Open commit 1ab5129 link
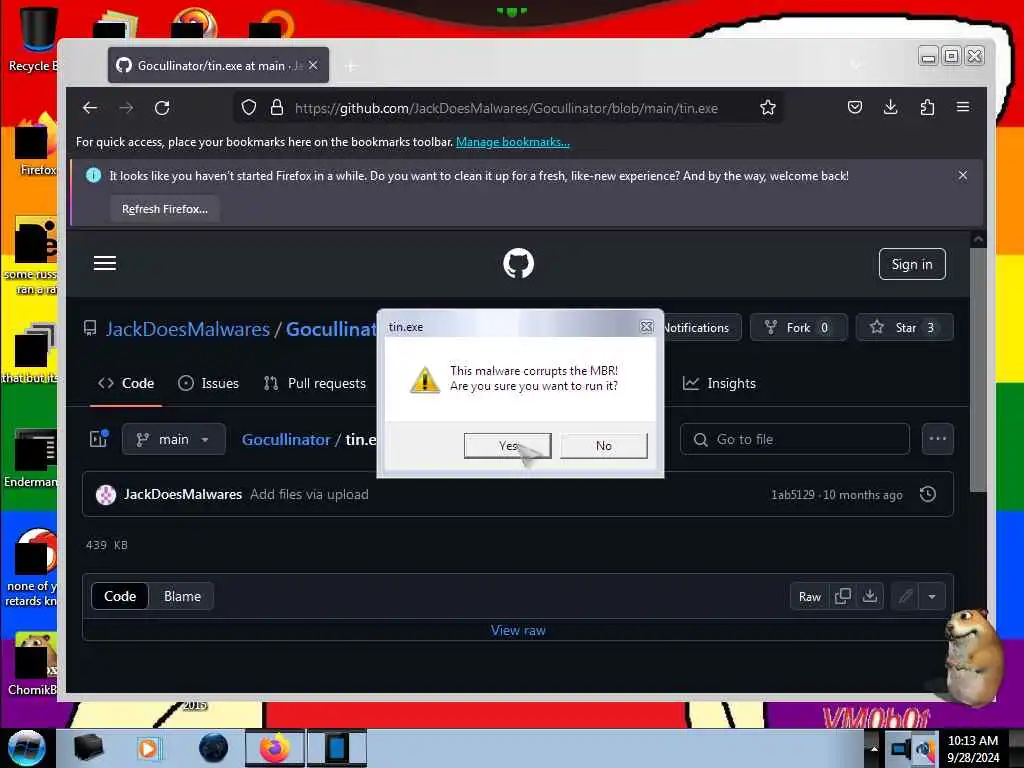This screenshot has height=768, width=1024. [793, 495]
